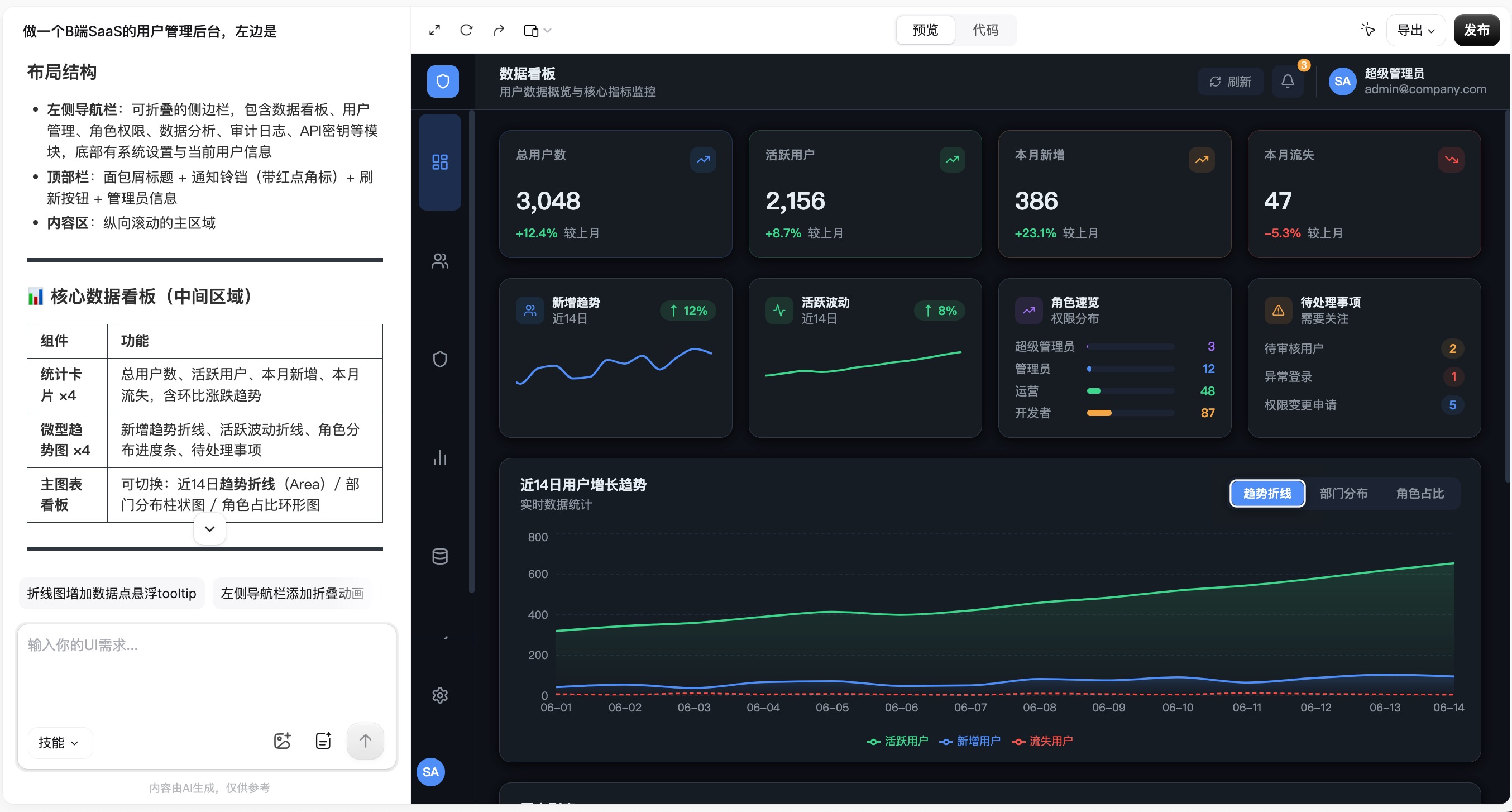This screenshot has width=1512, height=812.
Task: Click the 刷新 button in header
Action: [1230, 82]
